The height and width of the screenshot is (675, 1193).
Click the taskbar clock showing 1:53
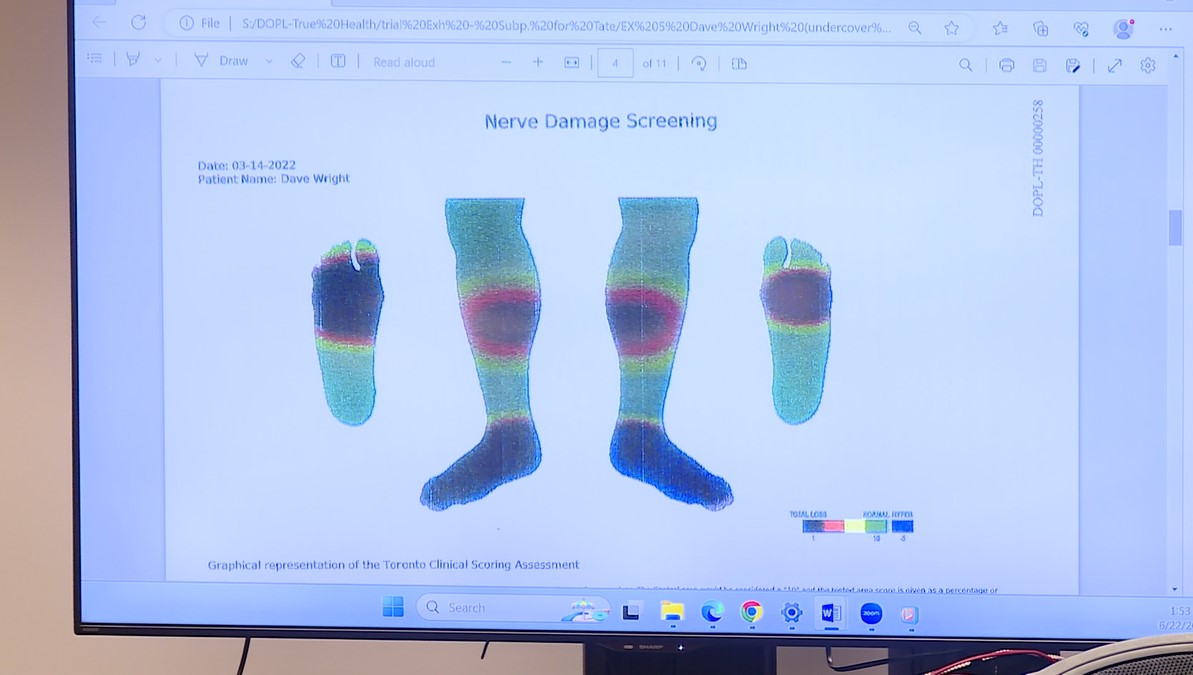1180,611
